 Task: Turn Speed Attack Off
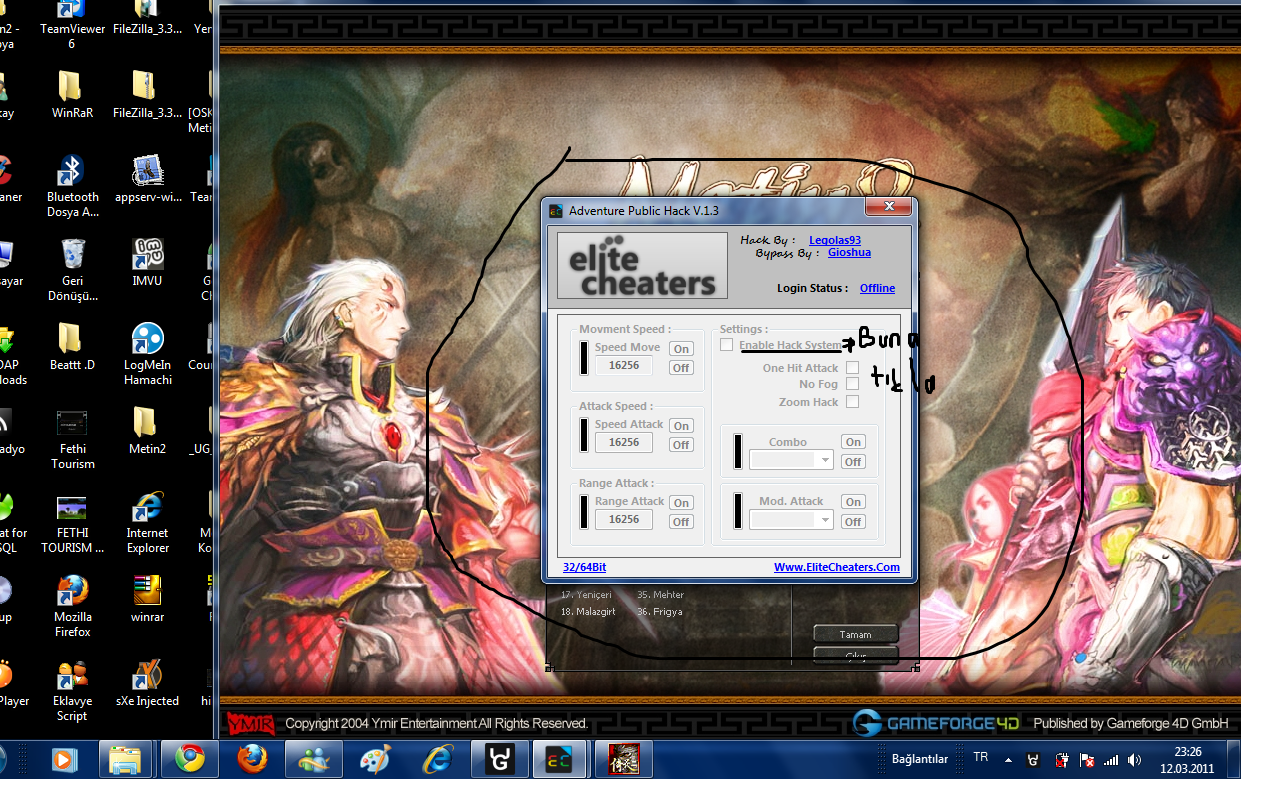681,445
